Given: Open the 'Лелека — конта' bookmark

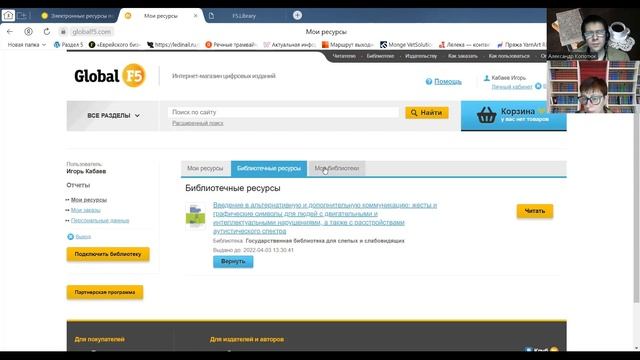Looking at the screenshot, I should click(464, 44).
